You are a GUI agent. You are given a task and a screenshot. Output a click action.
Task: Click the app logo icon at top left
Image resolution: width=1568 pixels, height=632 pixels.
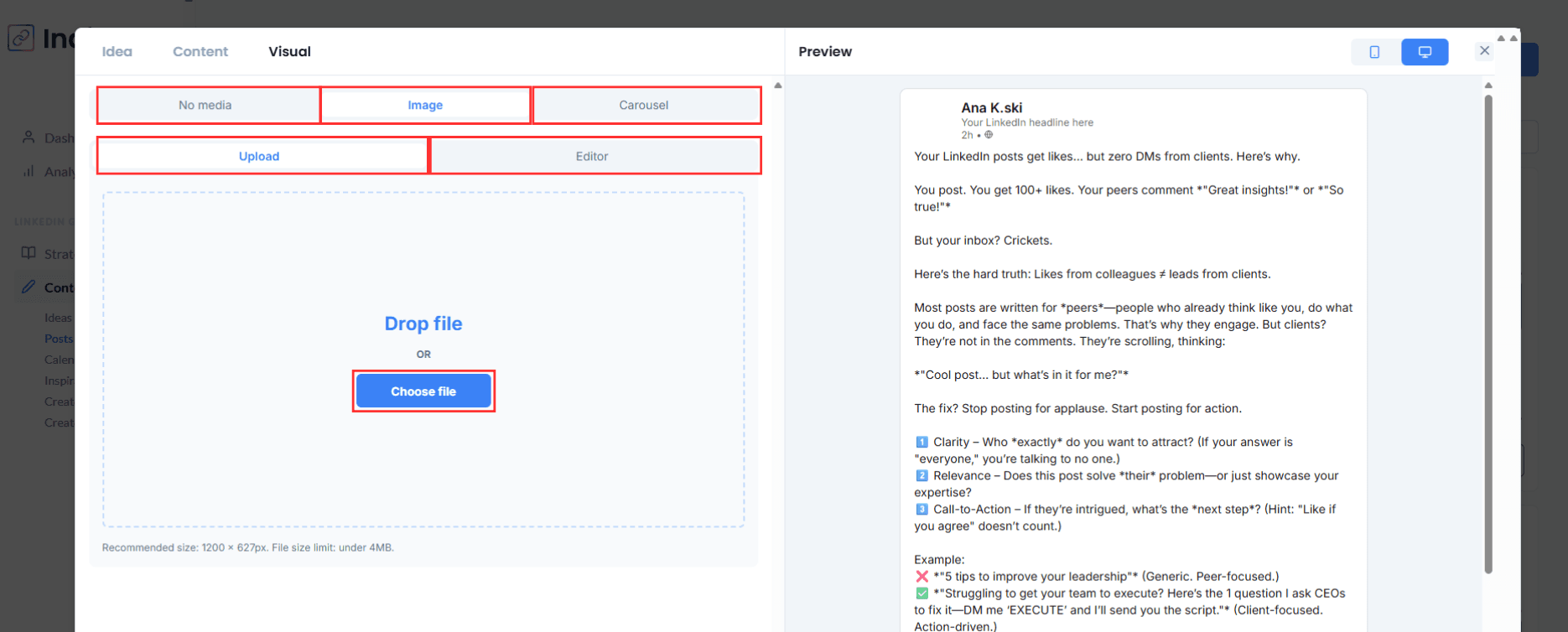[x=21, y=38]
